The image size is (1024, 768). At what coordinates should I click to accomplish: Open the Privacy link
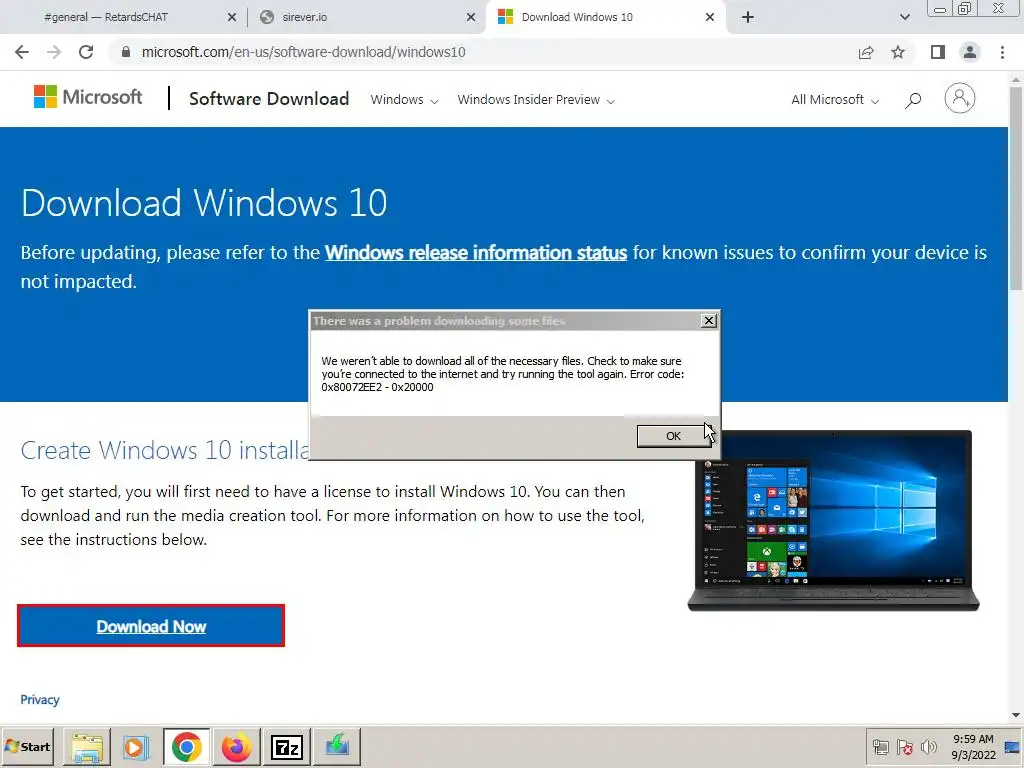[40, 699]
